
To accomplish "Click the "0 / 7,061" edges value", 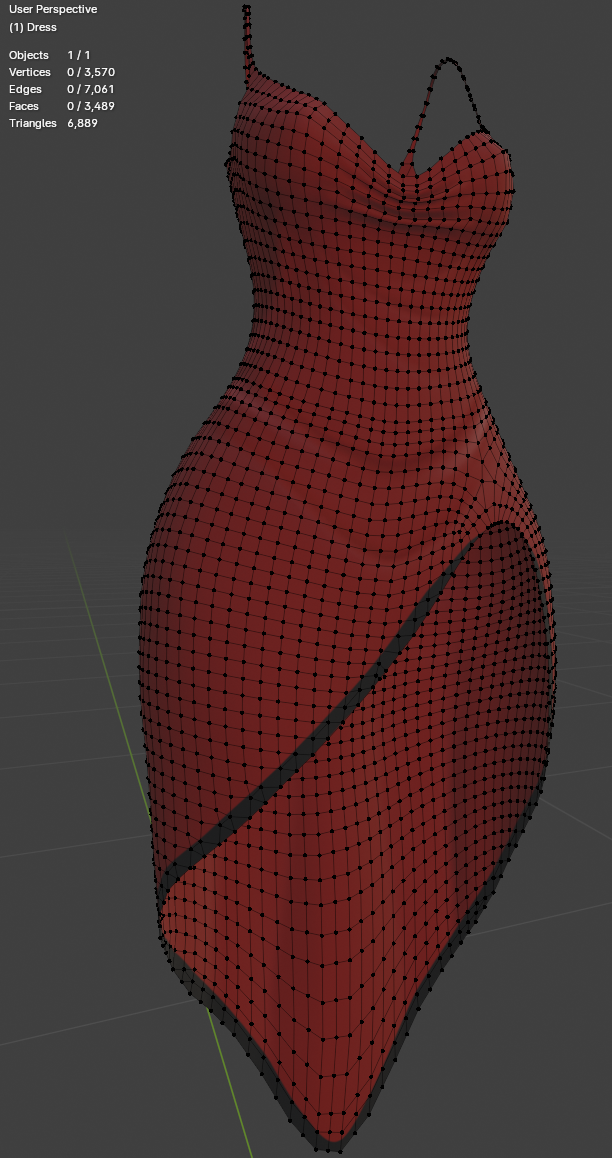I will [x=91, y=89].
